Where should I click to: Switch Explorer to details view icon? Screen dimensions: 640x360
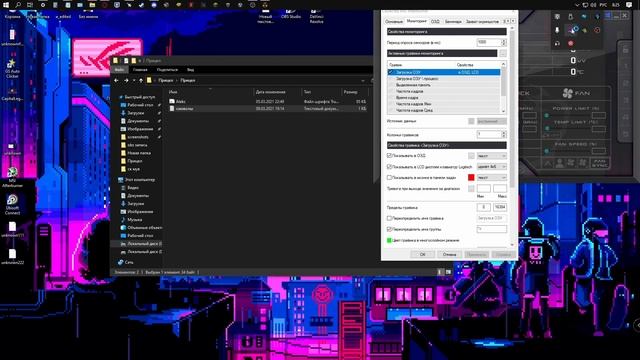point(440,272)
